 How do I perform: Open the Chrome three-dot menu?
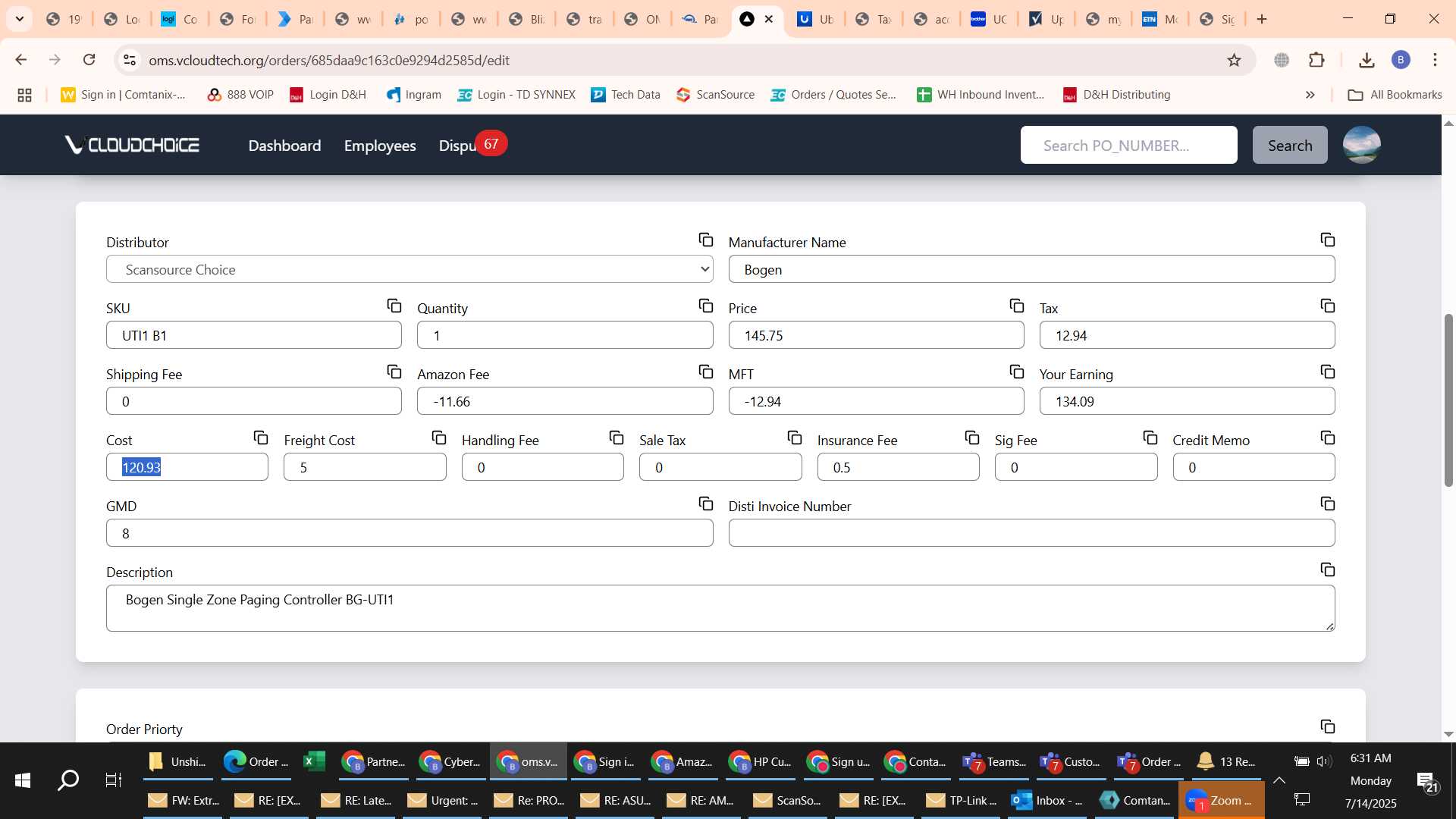point(1435,60)
